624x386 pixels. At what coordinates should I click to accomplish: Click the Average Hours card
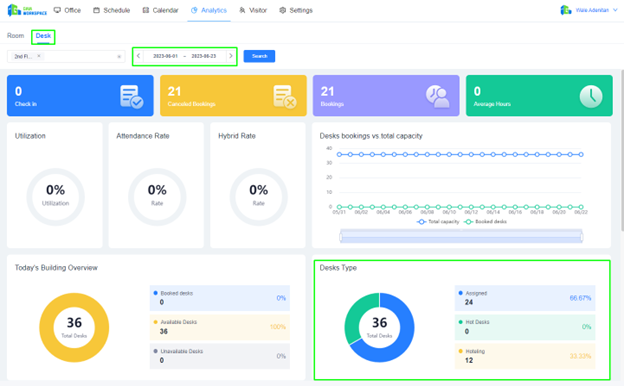tap(539, 96)
